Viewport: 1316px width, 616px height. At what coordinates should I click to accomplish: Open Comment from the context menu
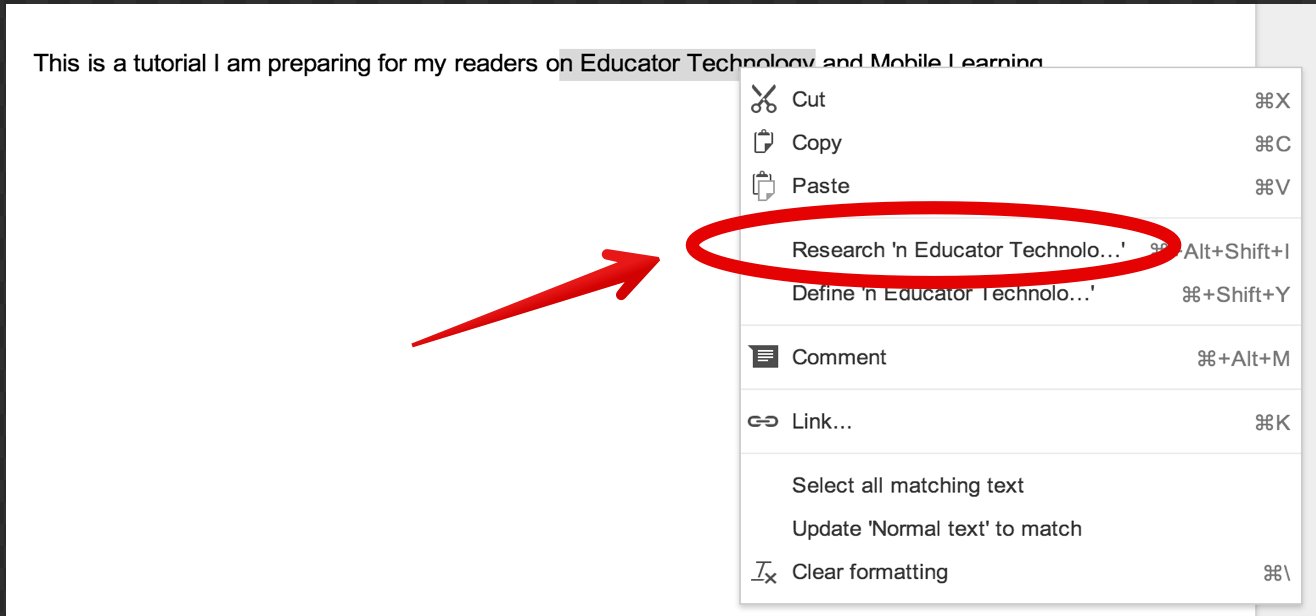tap(839, 357)
